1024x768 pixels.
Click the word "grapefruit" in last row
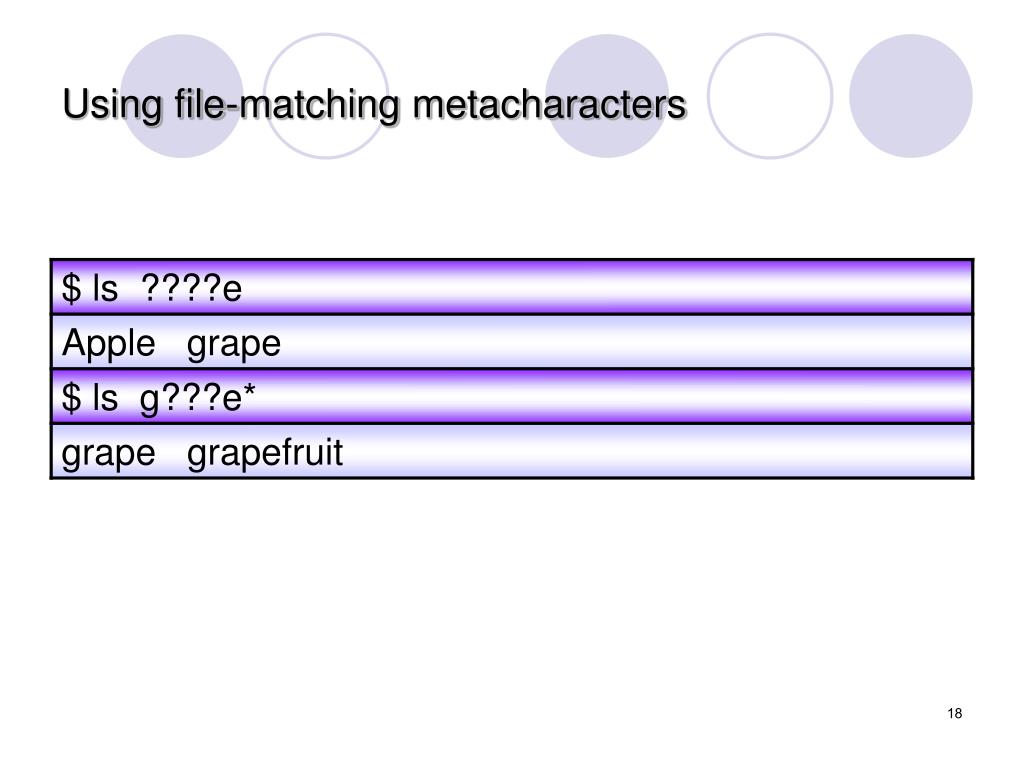264,453
